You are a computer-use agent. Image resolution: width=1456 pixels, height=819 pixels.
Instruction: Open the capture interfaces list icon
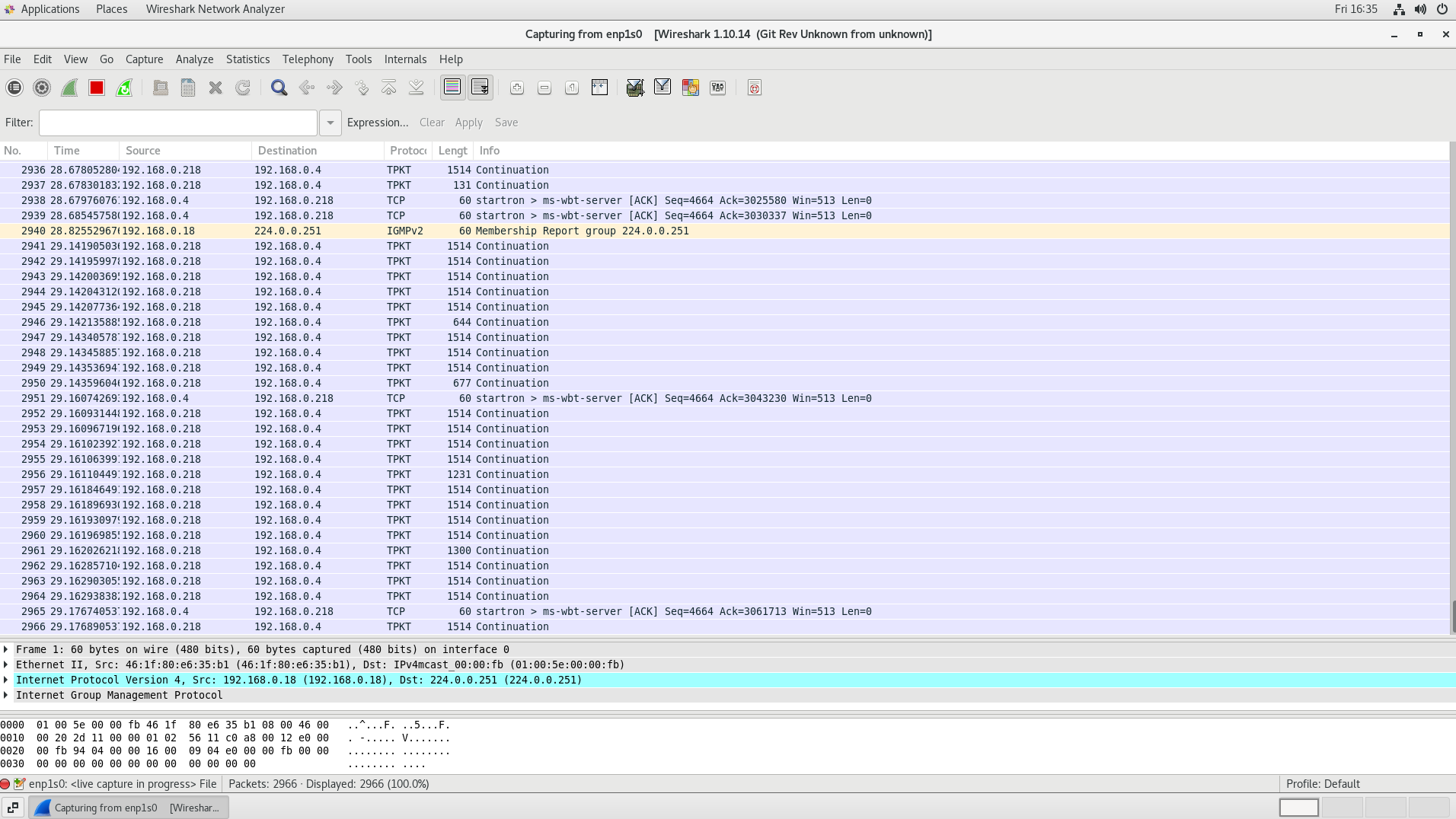(x=14, y=88)
